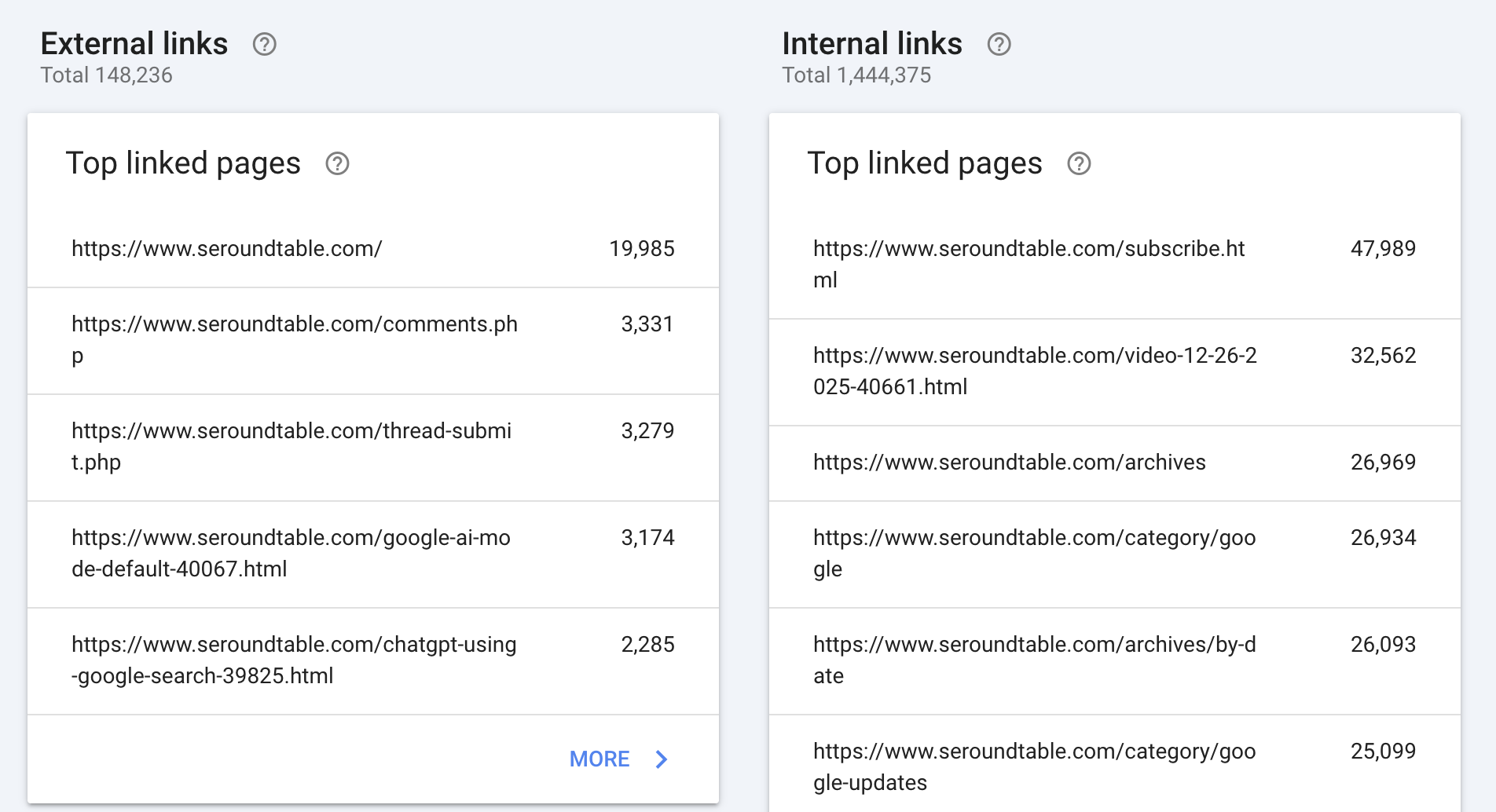The height and width of the screenshot is (812, 1496).
Task: Click MORE to see all external linked pages
Action: (x=599, y=759)
